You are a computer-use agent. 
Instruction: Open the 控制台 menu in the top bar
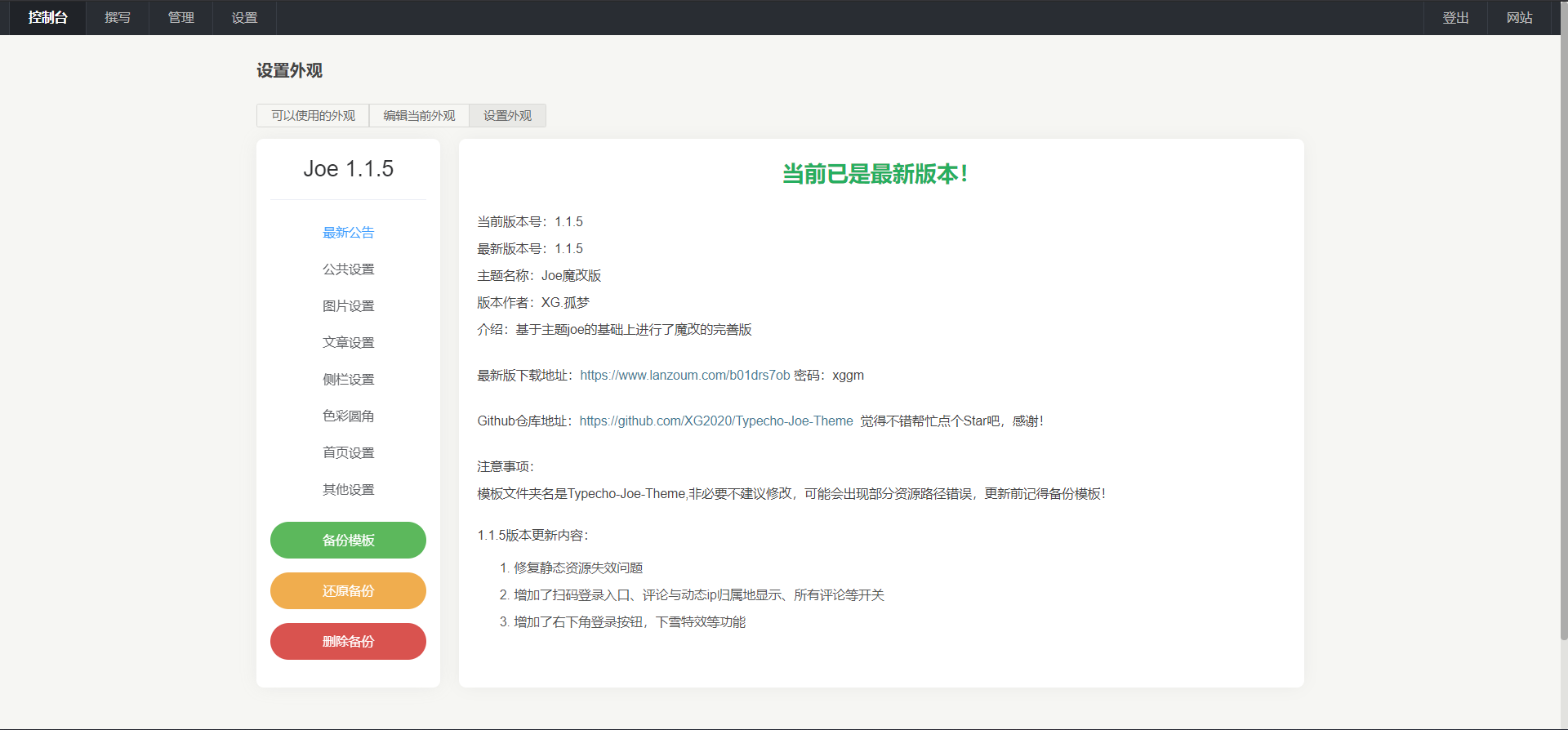[47, 17]
